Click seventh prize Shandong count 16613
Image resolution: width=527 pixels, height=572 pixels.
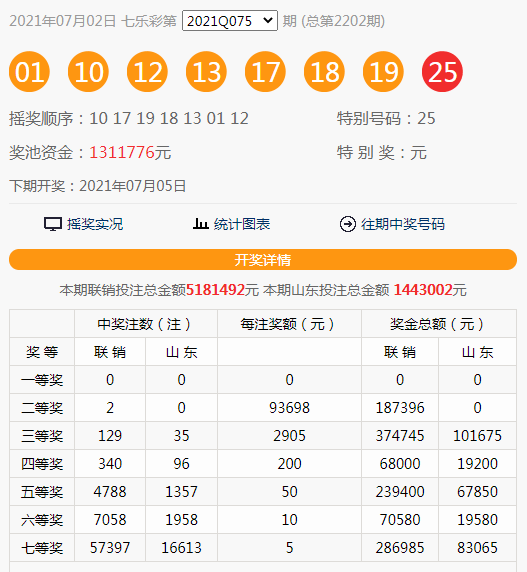(182, 548)
